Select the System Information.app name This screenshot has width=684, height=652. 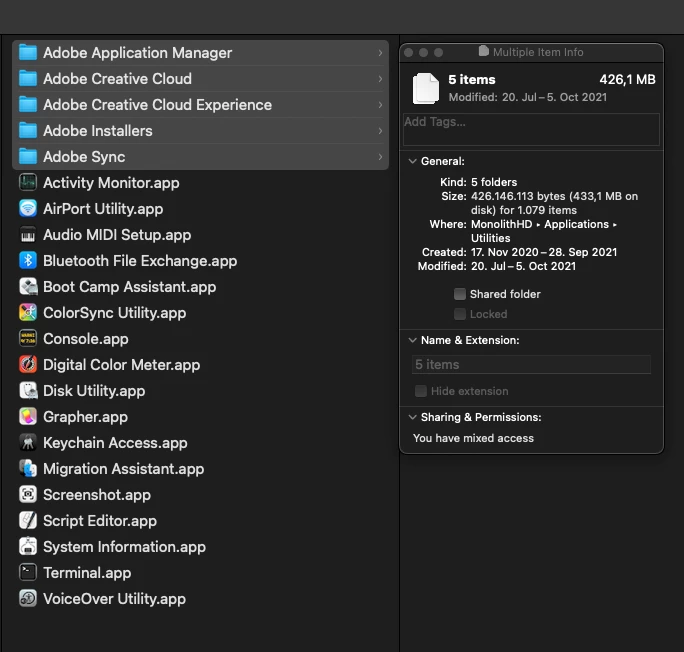(124, 547)
